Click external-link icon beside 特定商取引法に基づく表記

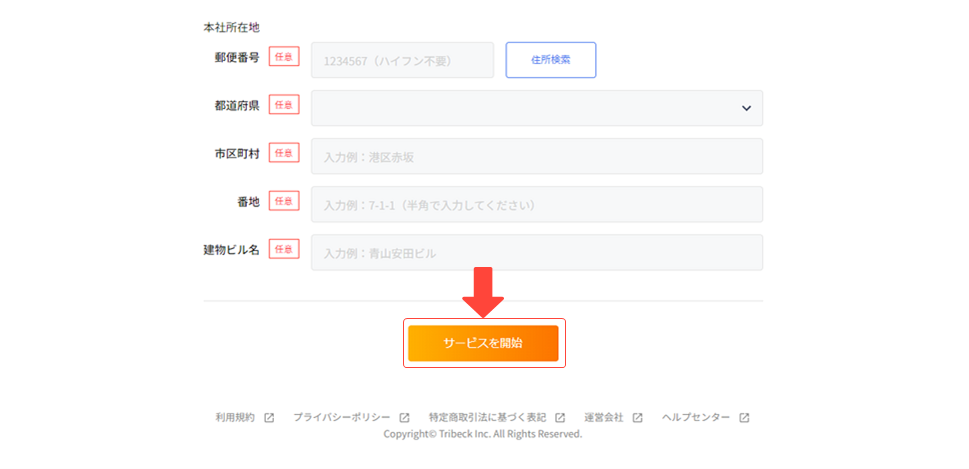(560, 418)
